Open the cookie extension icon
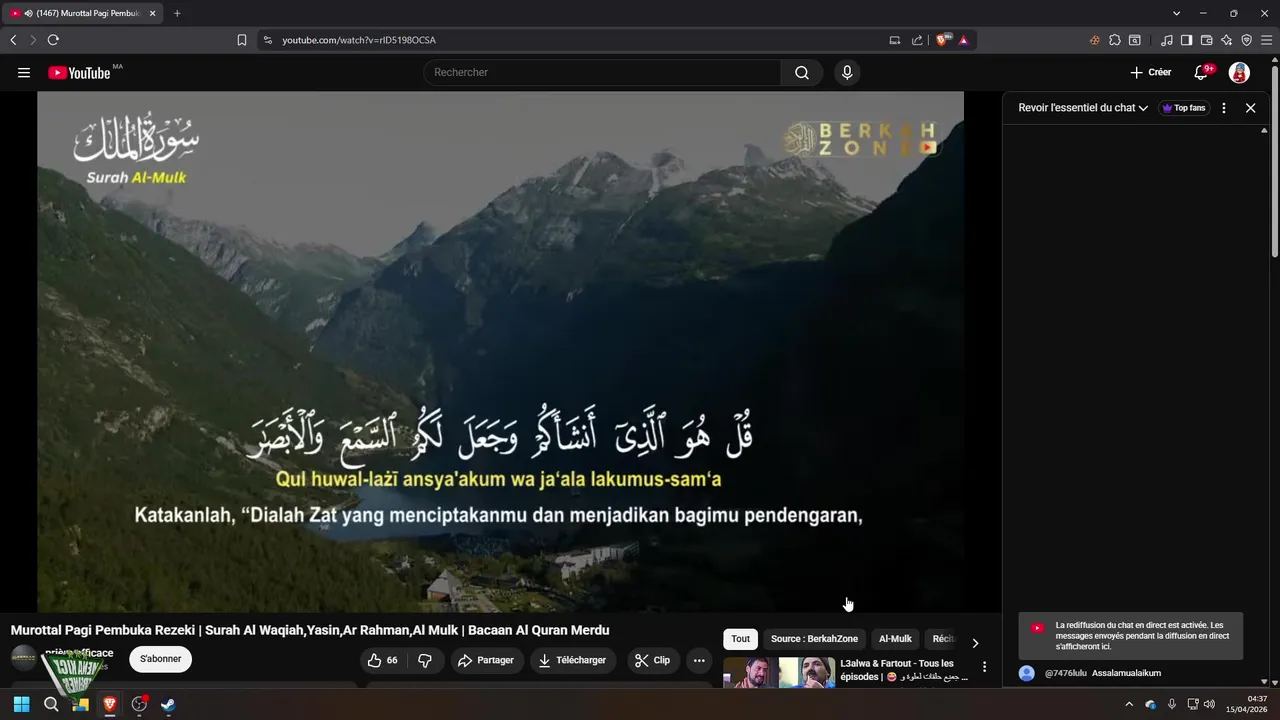The width and height of the screenshot is (1280, 720). (1095, 40)
